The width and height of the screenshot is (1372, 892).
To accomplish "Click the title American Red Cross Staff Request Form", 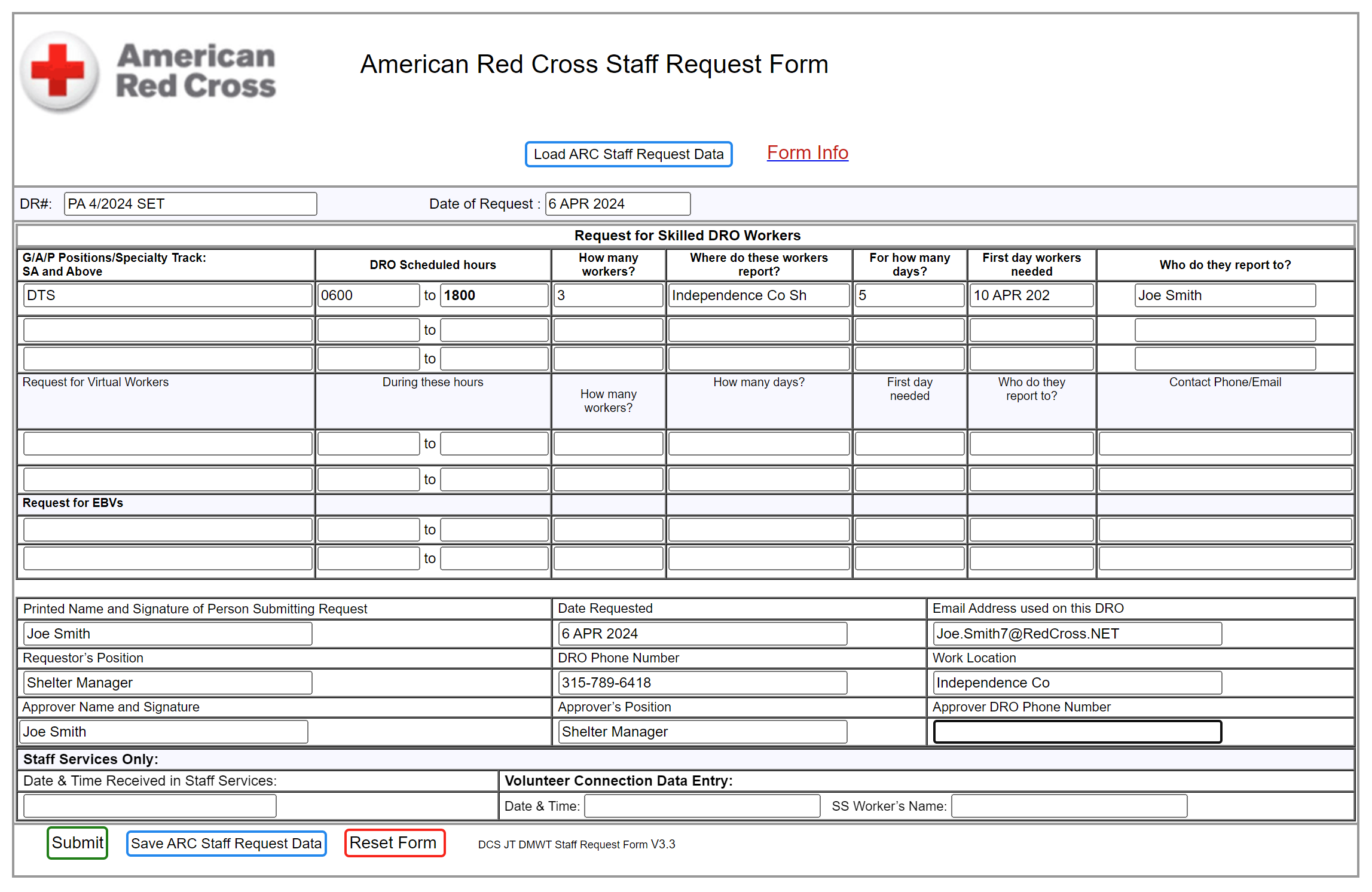I will tap(594, 64).
